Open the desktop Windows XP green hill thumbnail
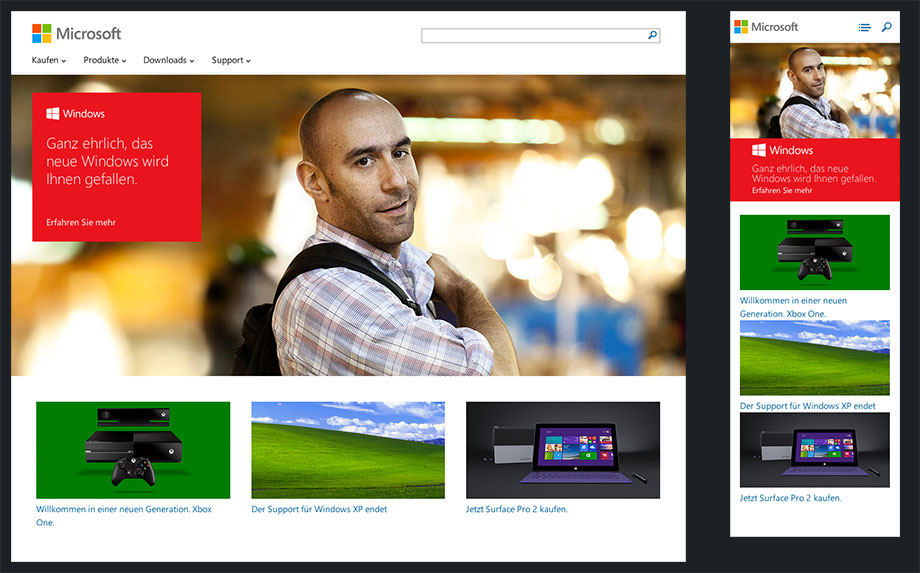The height and width of the screenshot is (573, 920). tap(348, 450)
